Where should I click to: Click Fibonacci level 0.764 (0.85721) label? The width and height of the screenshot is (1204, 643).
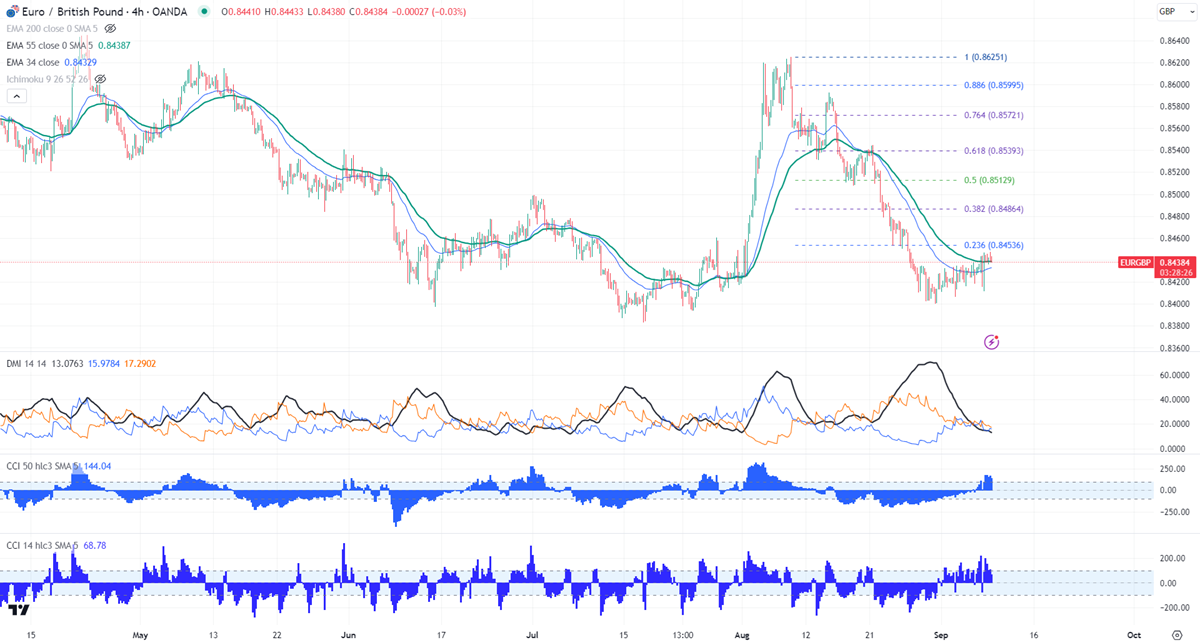click(x=993, y=115)
